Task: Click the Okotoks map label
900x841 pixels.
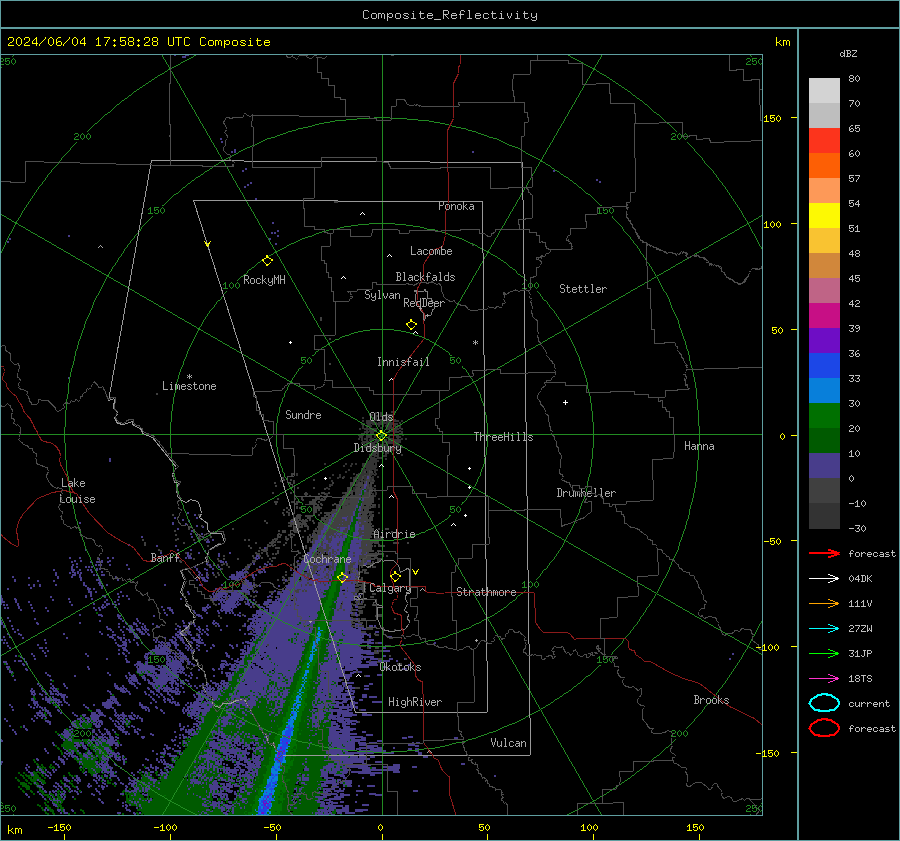Action: 400,667
